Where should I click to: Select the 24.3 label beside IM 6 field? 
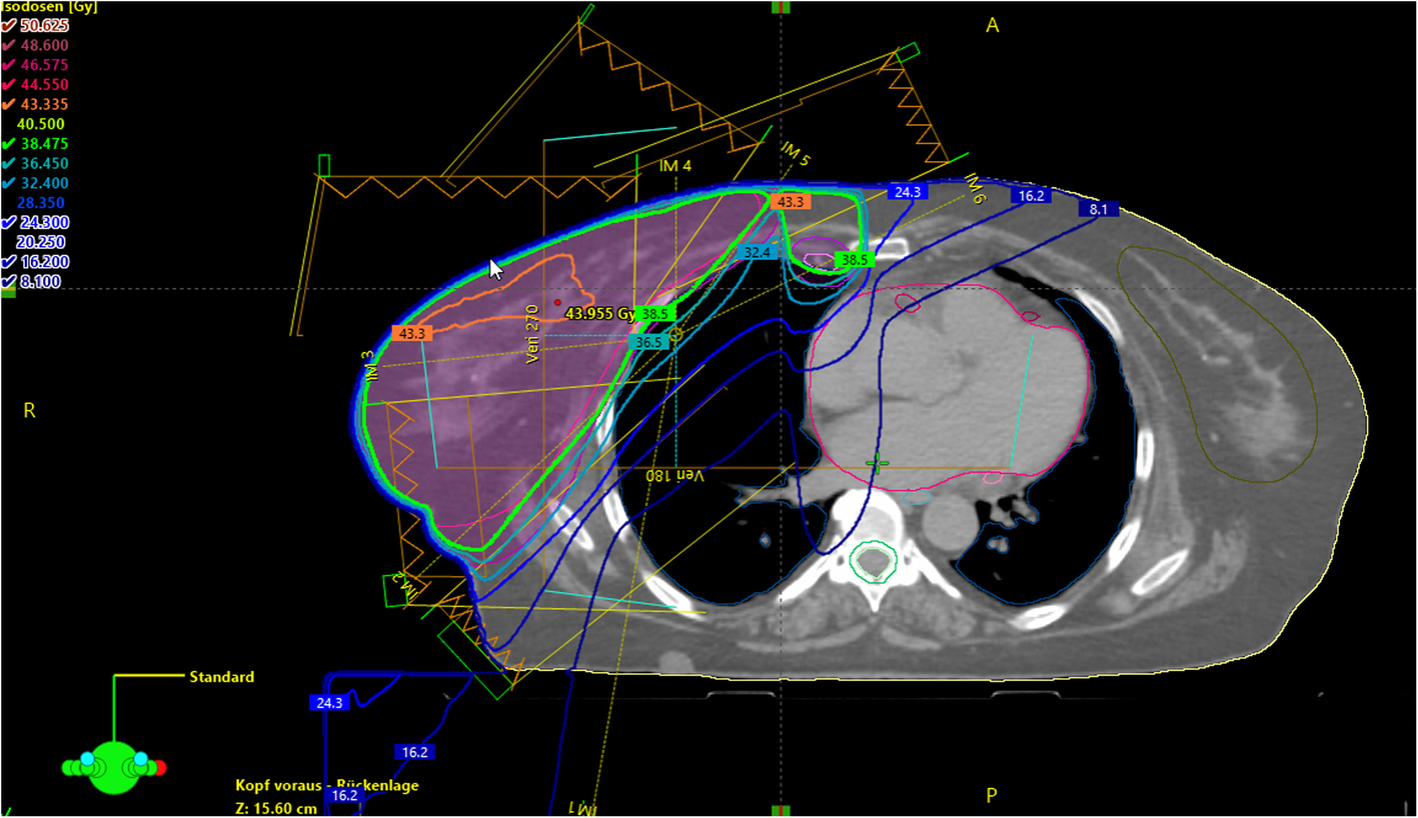pos(907,192)
